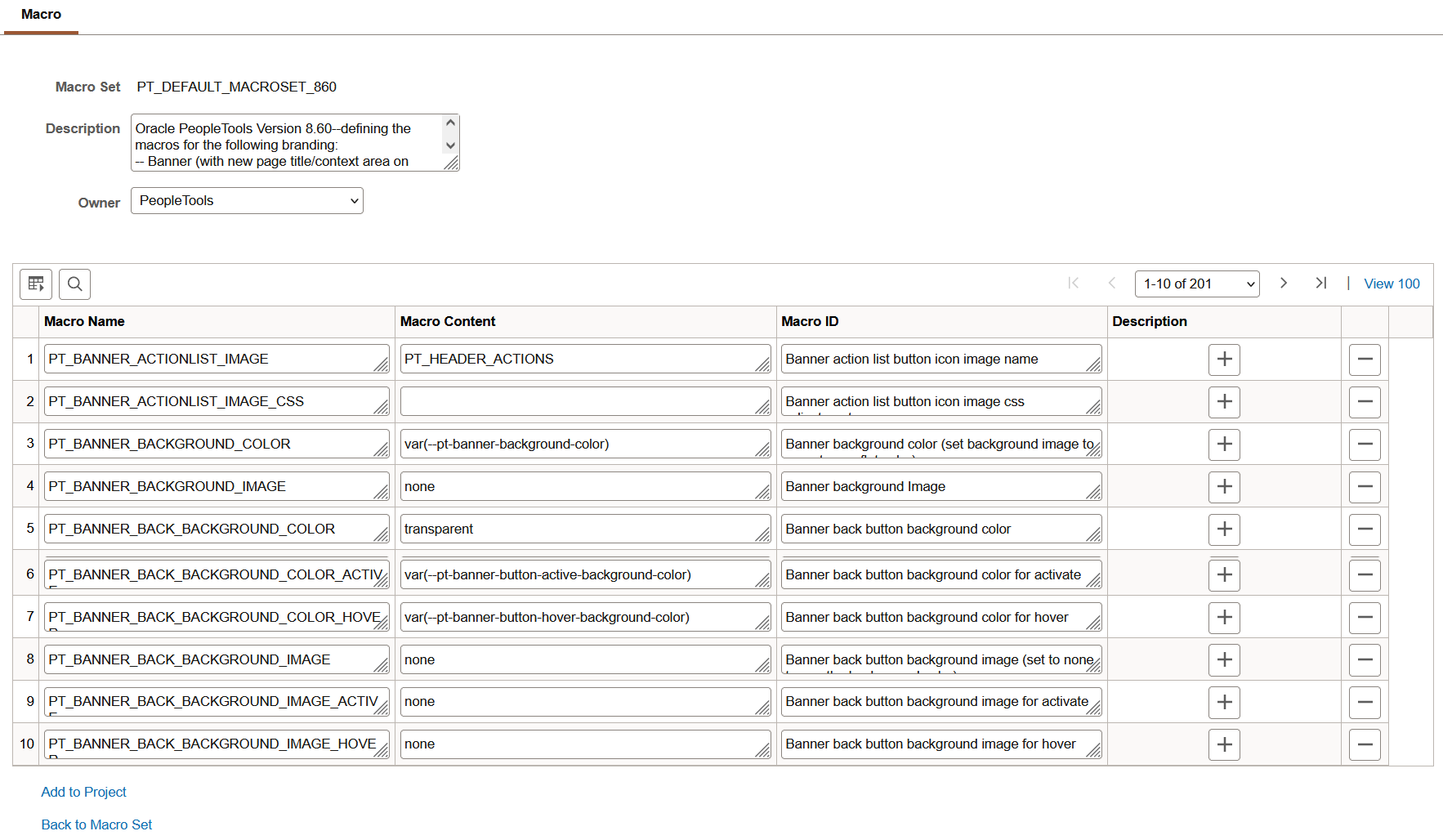Click the grid search magnifier icon

tap(74, 284)
